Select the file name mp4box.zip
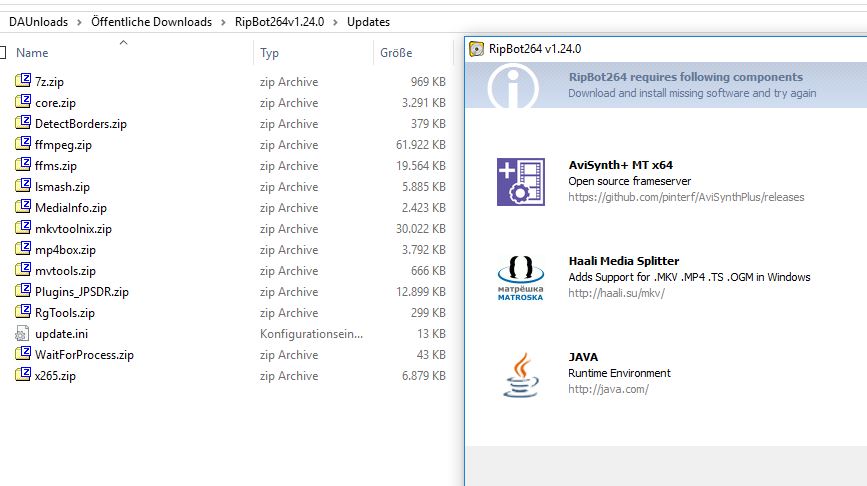 [x=65, y=250]
